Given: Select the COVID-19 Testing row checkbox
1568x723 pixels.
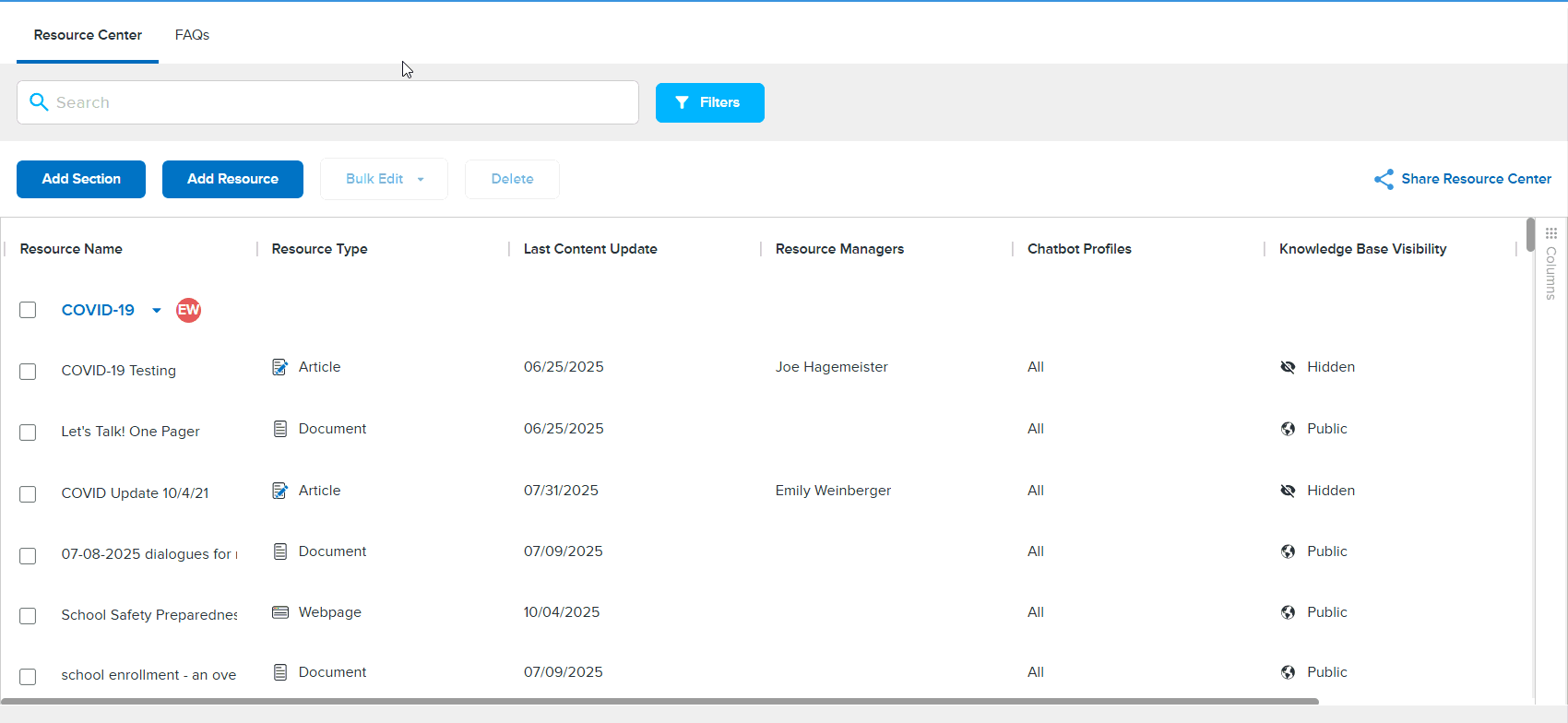Looking at the screenshot, I should [28, 372].
